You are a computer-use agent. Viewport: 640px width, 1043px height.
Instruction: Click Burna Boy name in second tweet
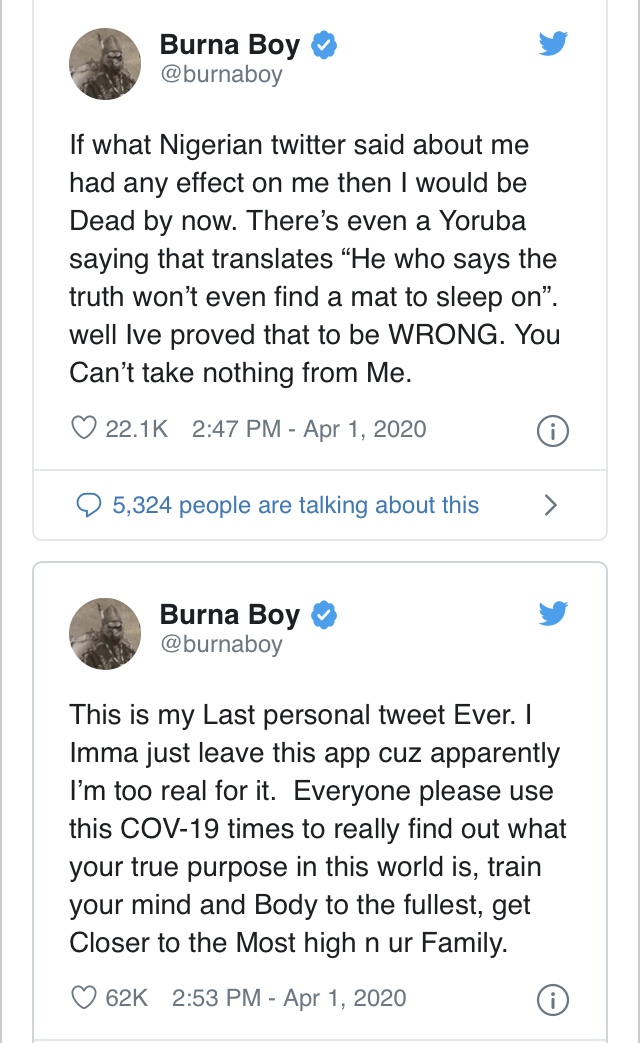(229, 615)
